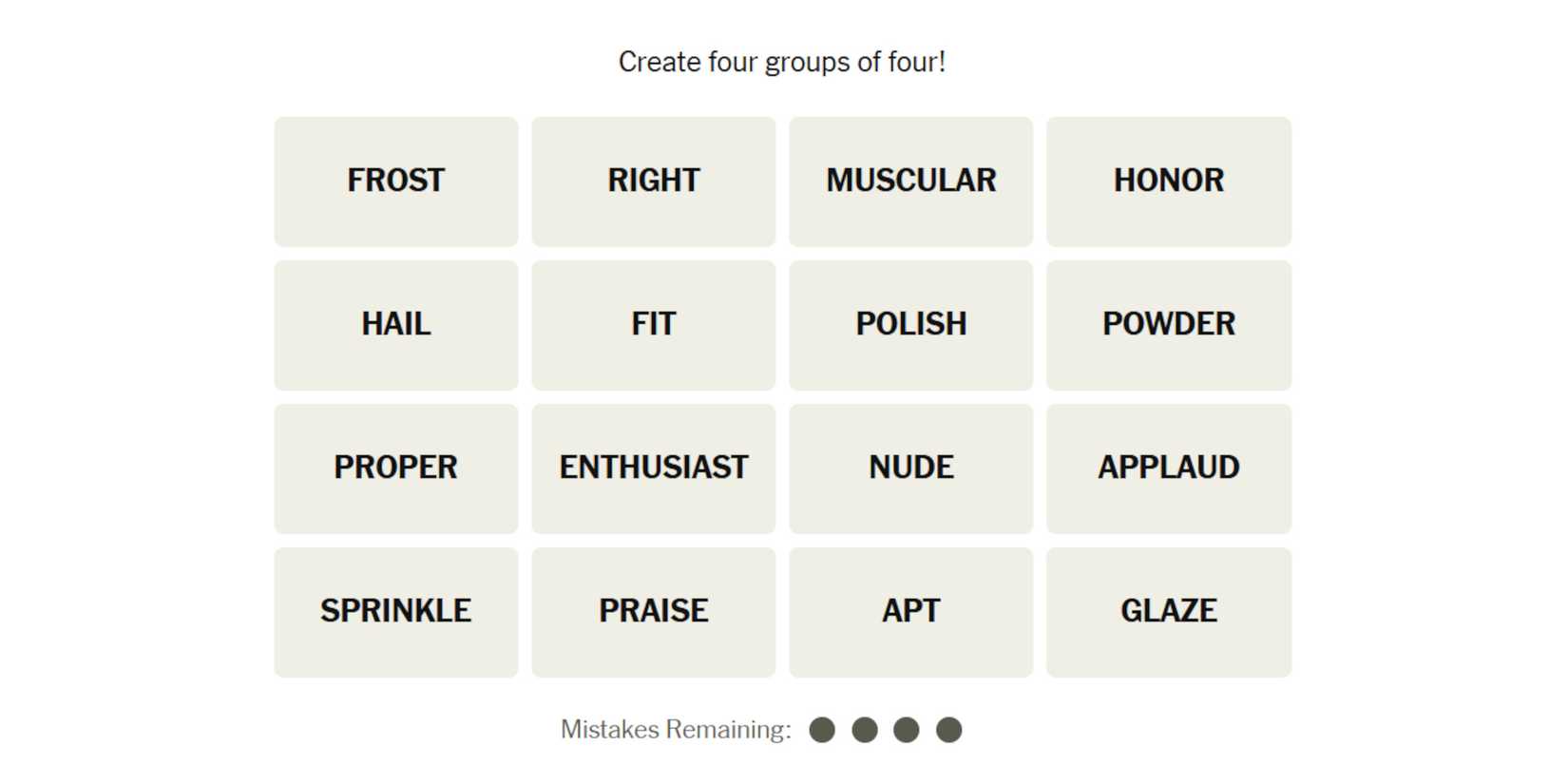Image resolution: width=1568 pixels, height=784 pixels.
Task: Click the last mistakes remaining dot
Action: click(x=948, y=730)
